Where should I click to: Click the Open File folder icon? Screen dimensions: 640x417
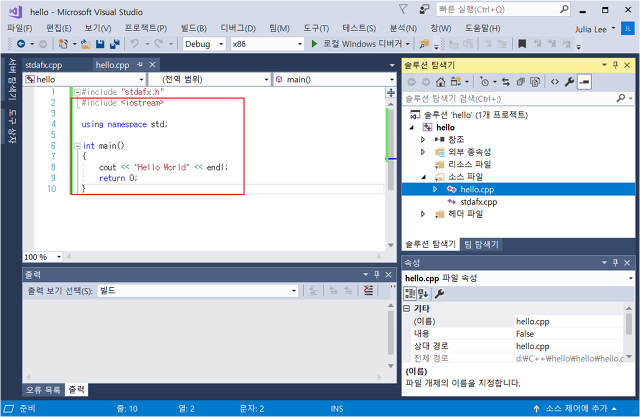pos(86,44)
